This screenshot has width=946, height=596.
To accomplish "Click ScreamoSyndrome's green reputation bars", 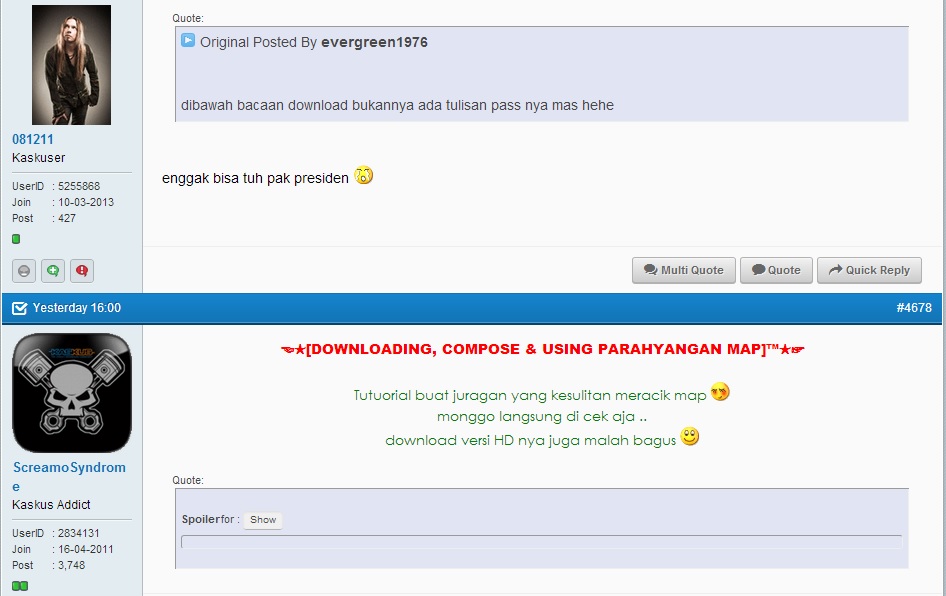I will click(x=20, y=586).
